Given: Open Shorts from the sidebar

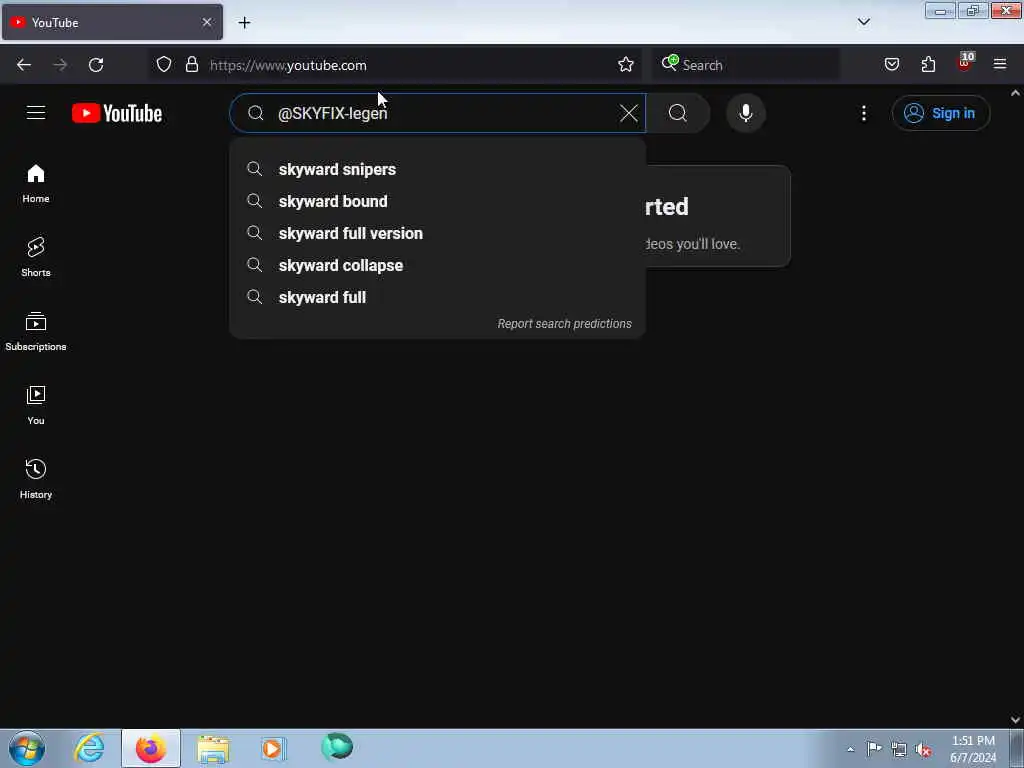Looking at the screenshot, I should click(x=36, y=257).
